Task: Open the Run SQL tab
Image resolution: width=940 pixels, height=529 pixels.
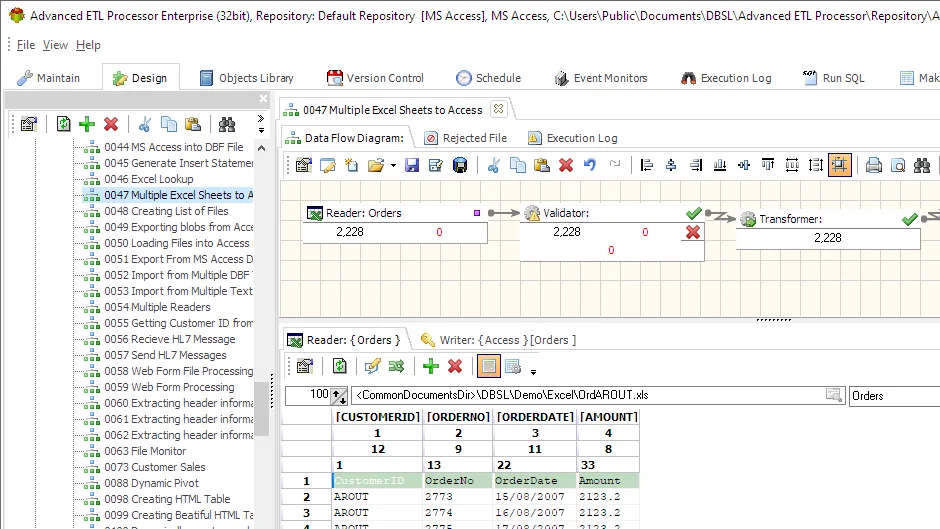Action: pyautogui.click(x=833, y=78)
